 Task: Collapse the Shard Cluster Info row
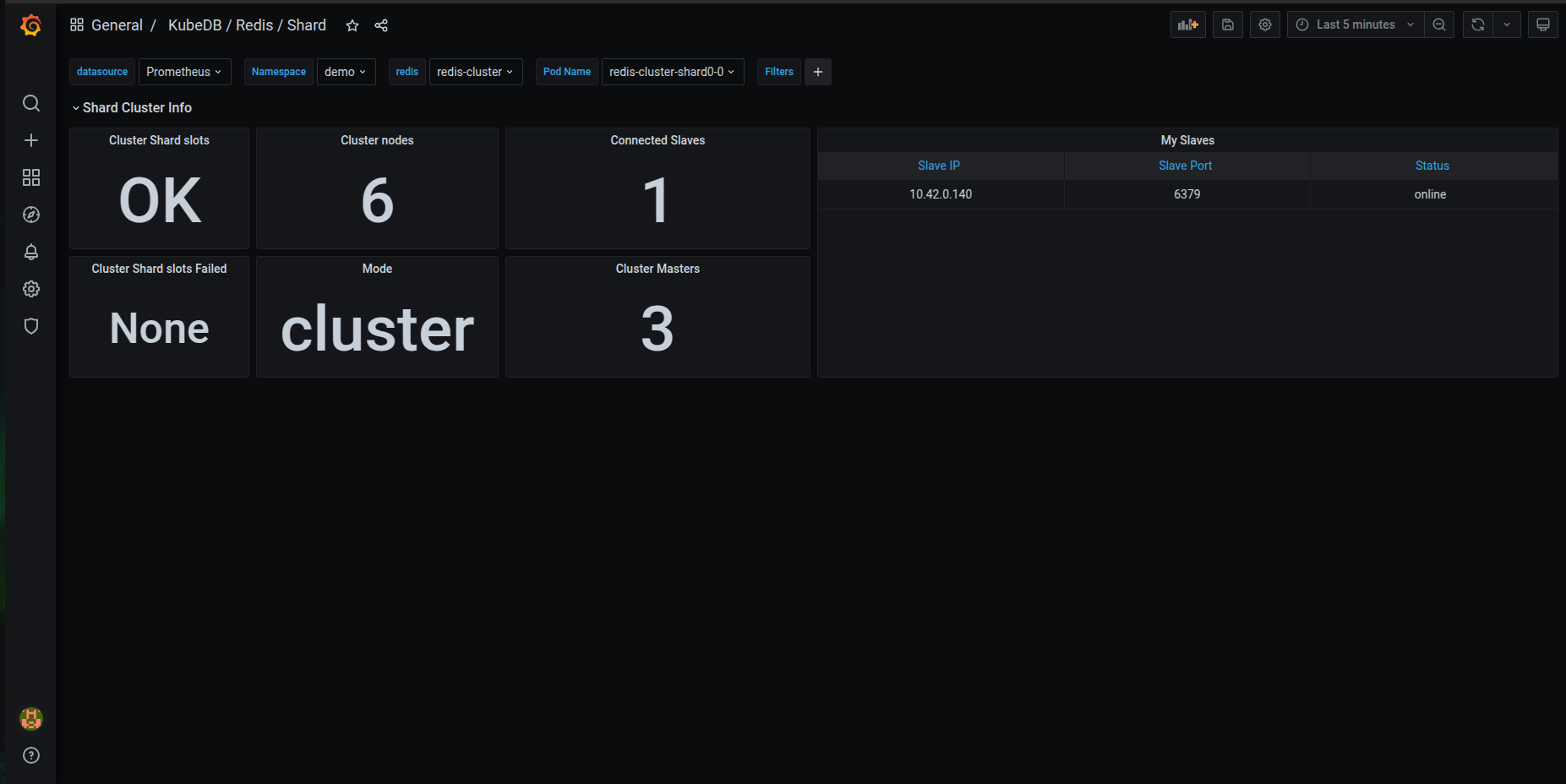[131, 107]
